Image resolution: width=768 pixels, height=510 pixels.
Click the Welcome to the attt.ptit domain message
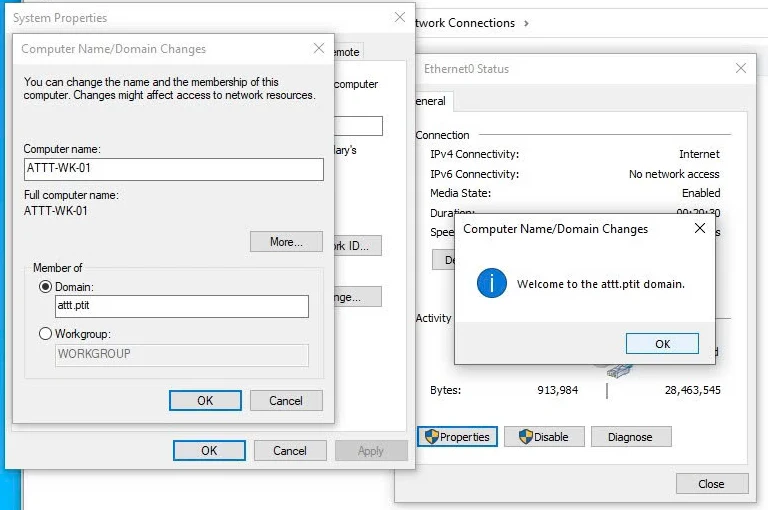(x=600, y=284)
